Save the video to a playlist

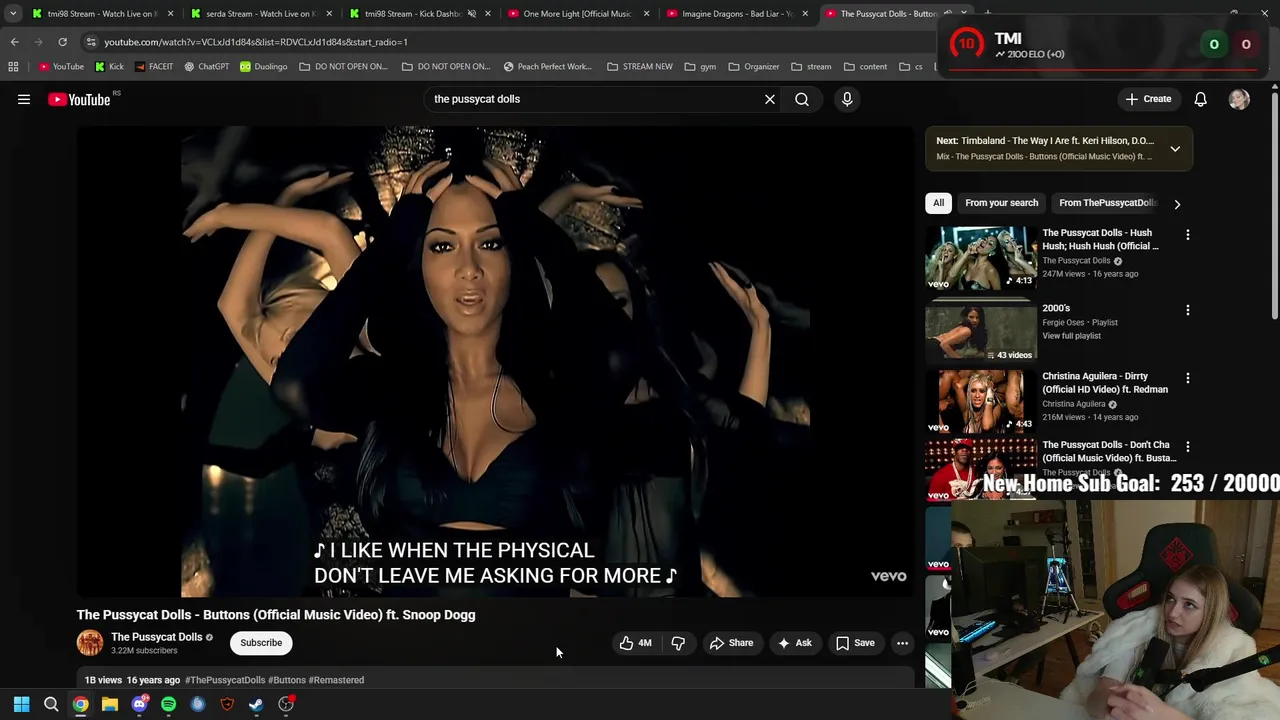855,643
